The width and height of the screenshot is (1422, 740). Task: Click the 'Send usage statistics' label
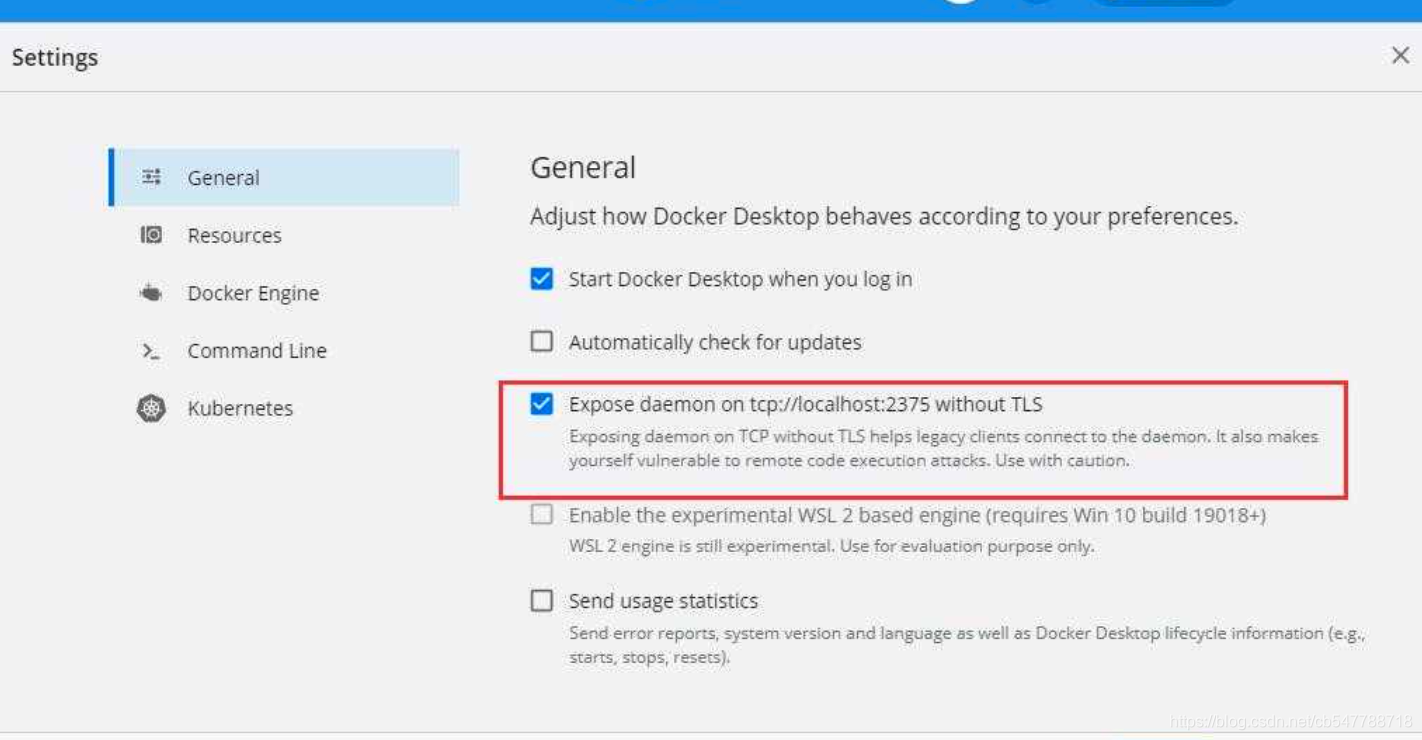click(664, 601)
